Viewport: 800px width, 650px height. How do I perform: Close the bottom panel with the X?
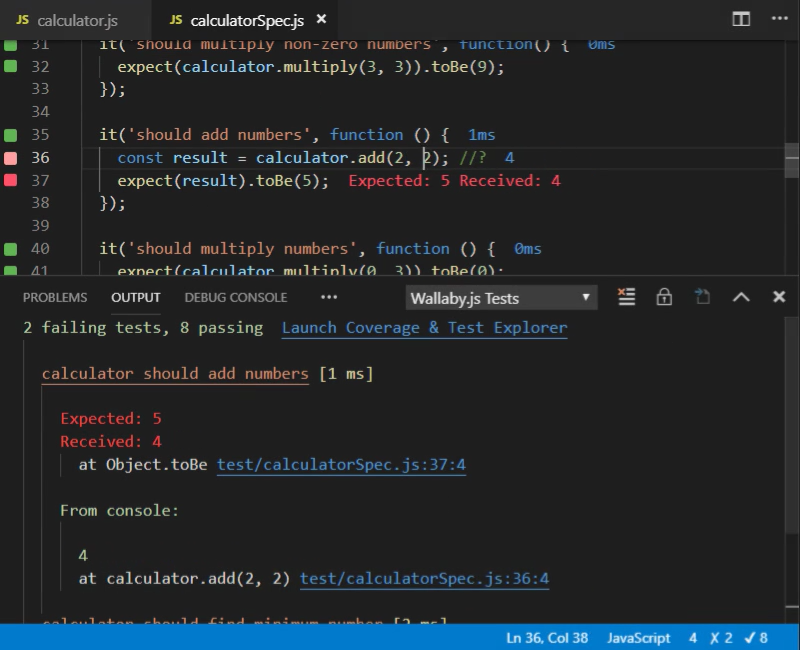779,297
